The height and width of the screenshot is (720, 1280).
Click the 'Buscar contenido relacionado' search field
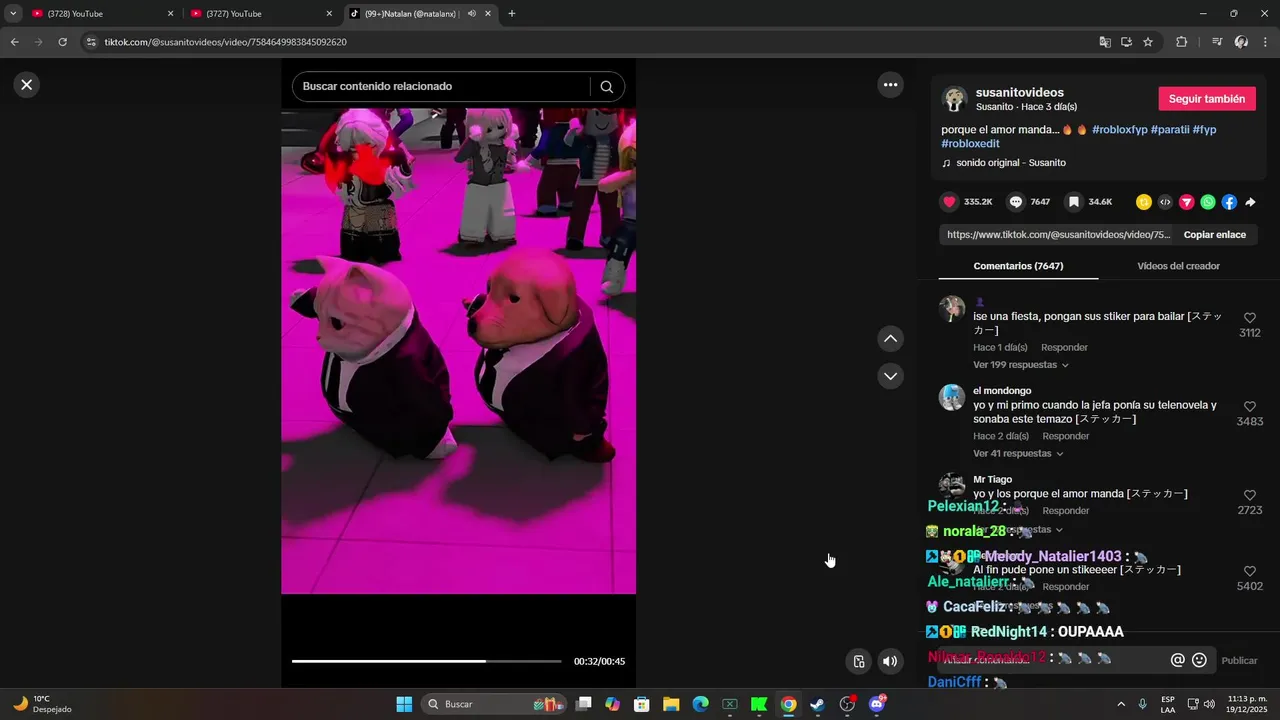(440, 87)
